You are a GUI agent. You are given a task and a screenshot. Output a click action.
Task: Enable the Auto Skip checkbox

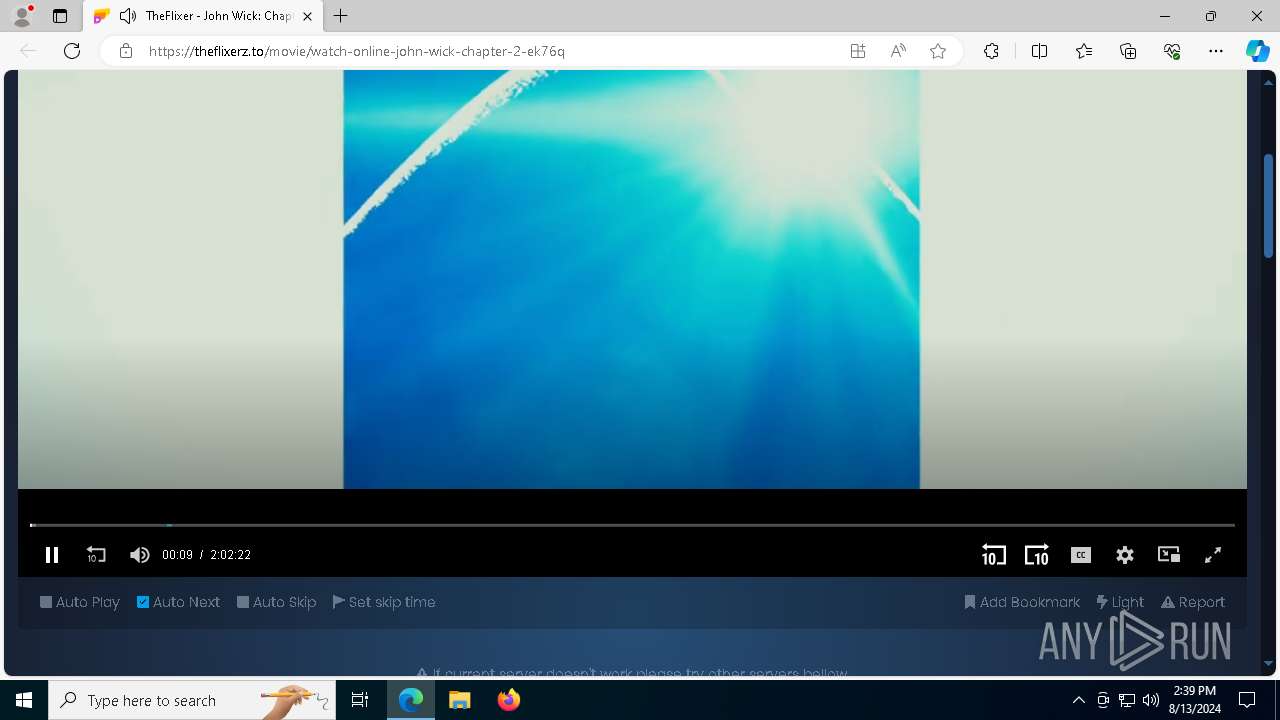[277, 602]
